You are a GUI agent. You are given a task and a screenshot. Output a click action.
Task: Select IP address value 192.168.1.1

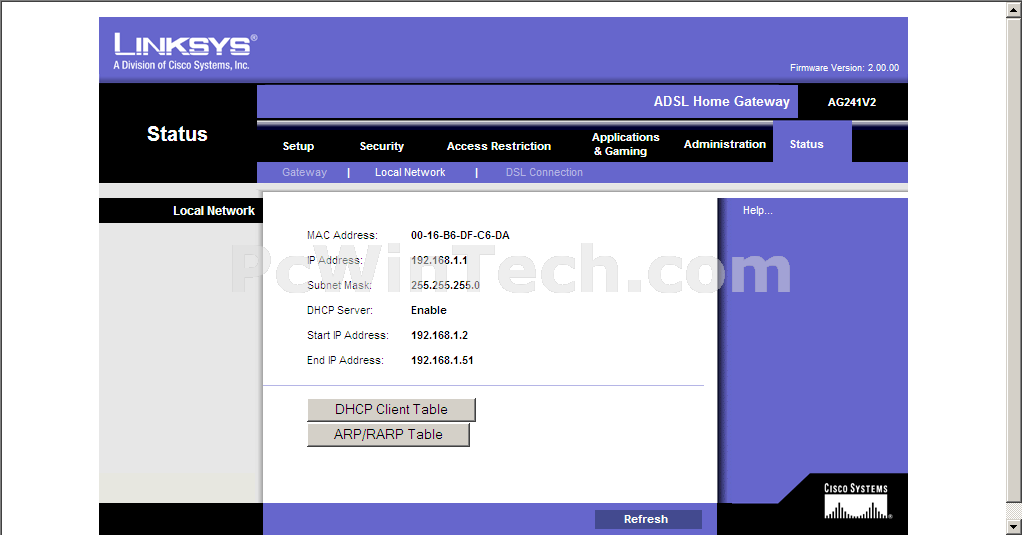(439, 260)
